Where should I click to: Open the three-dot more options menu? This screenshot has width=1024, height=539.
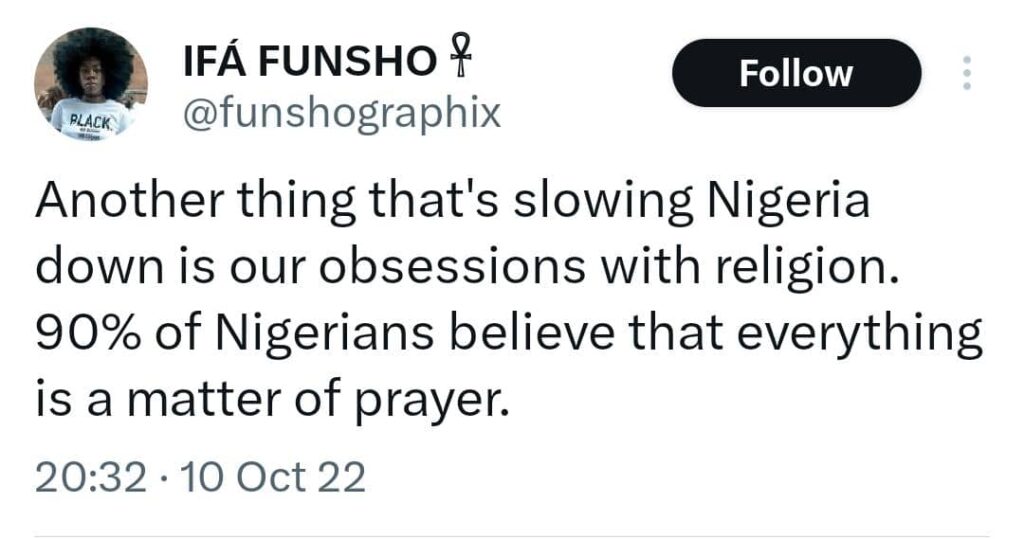pos(967,73)
